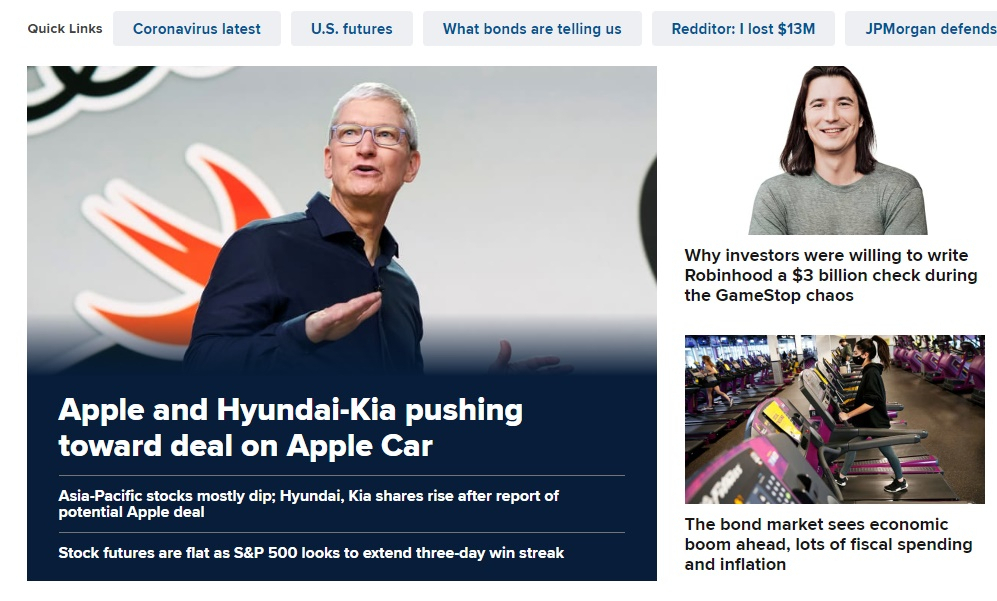The height and width of the screenshot is (601, 997).
Task: Open the Tim Cook photo on the Apple story
Action: tap(341, 219)
